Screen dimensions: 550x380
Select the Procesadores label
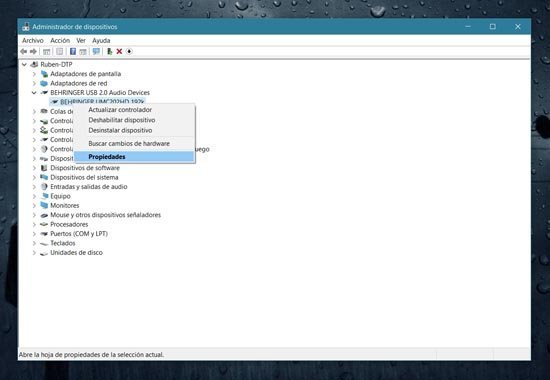point(69,224)
